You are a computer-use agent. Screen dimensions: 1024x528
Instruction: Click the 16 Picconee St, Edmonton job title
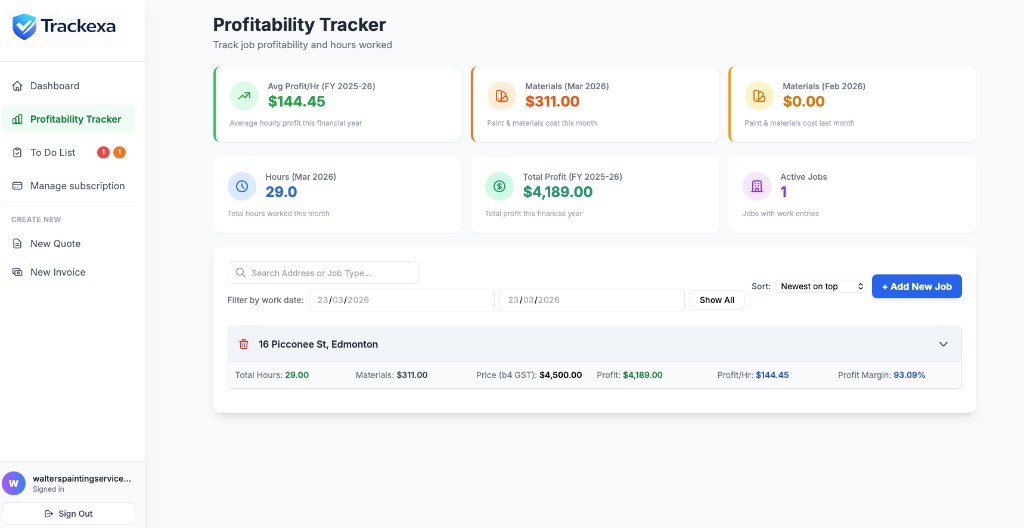tap(318, 344)
